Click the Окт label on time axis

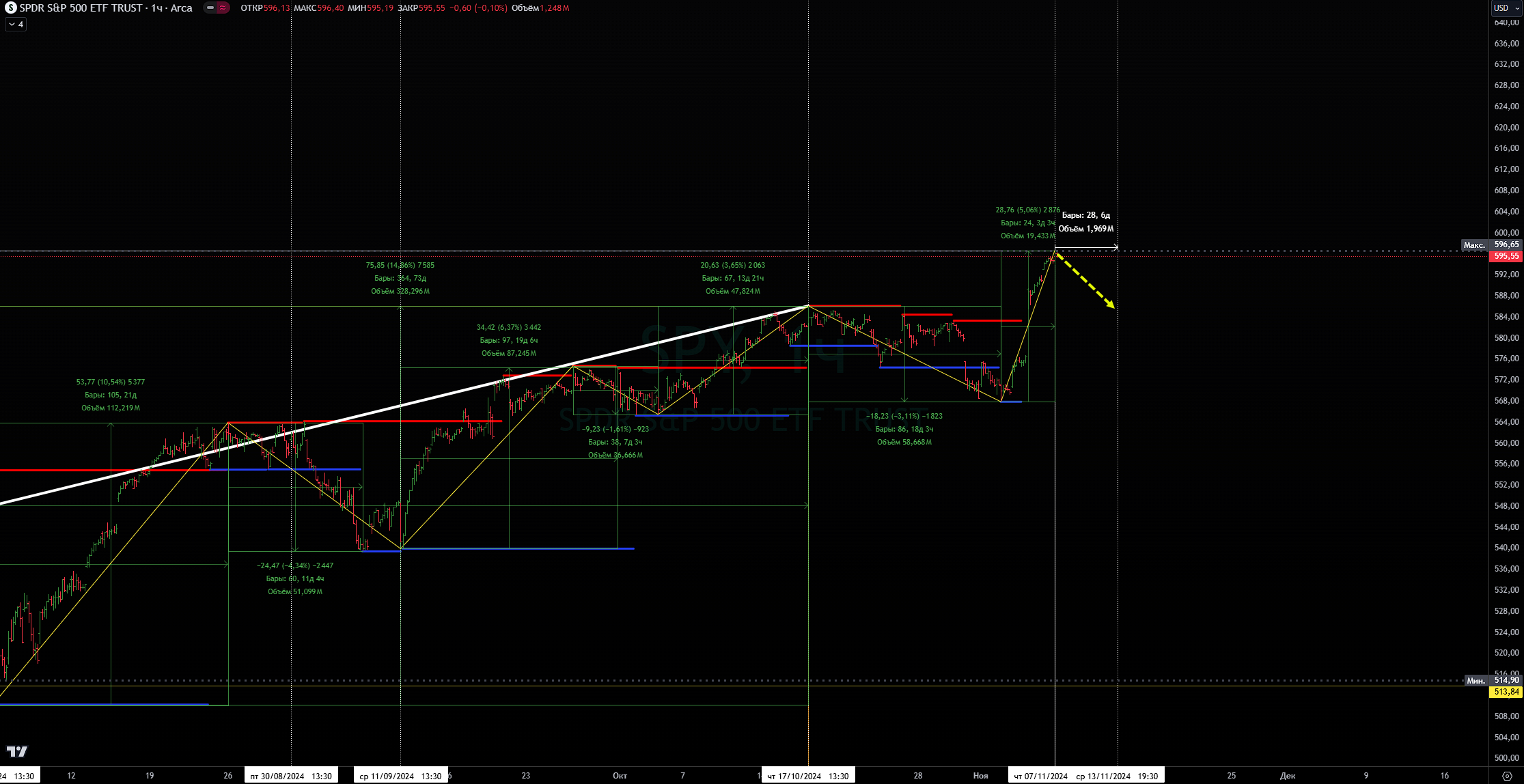(620, 776)
